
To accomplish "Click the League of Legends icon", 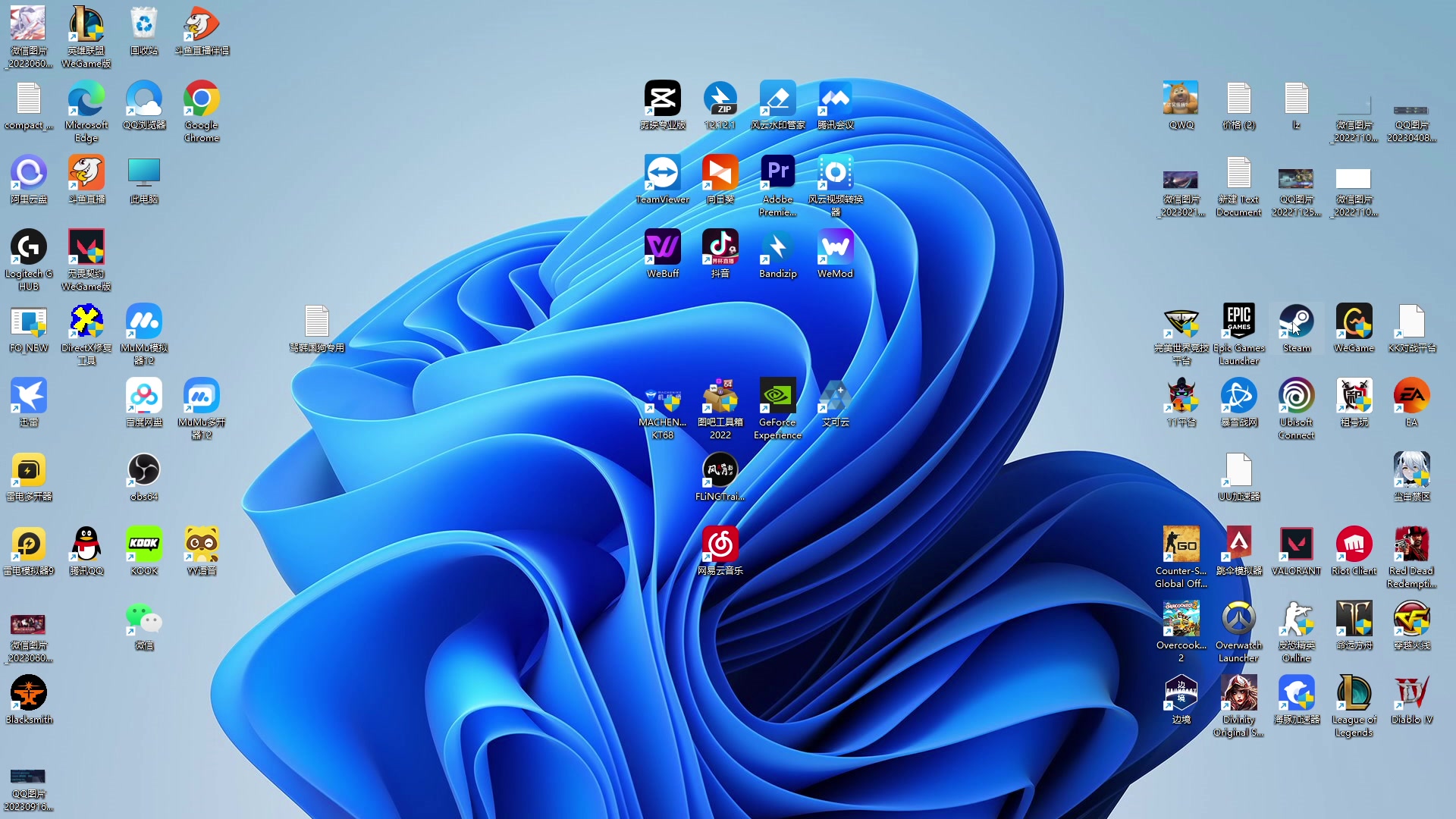I will pyautogui.click(x=1354, y=693).
